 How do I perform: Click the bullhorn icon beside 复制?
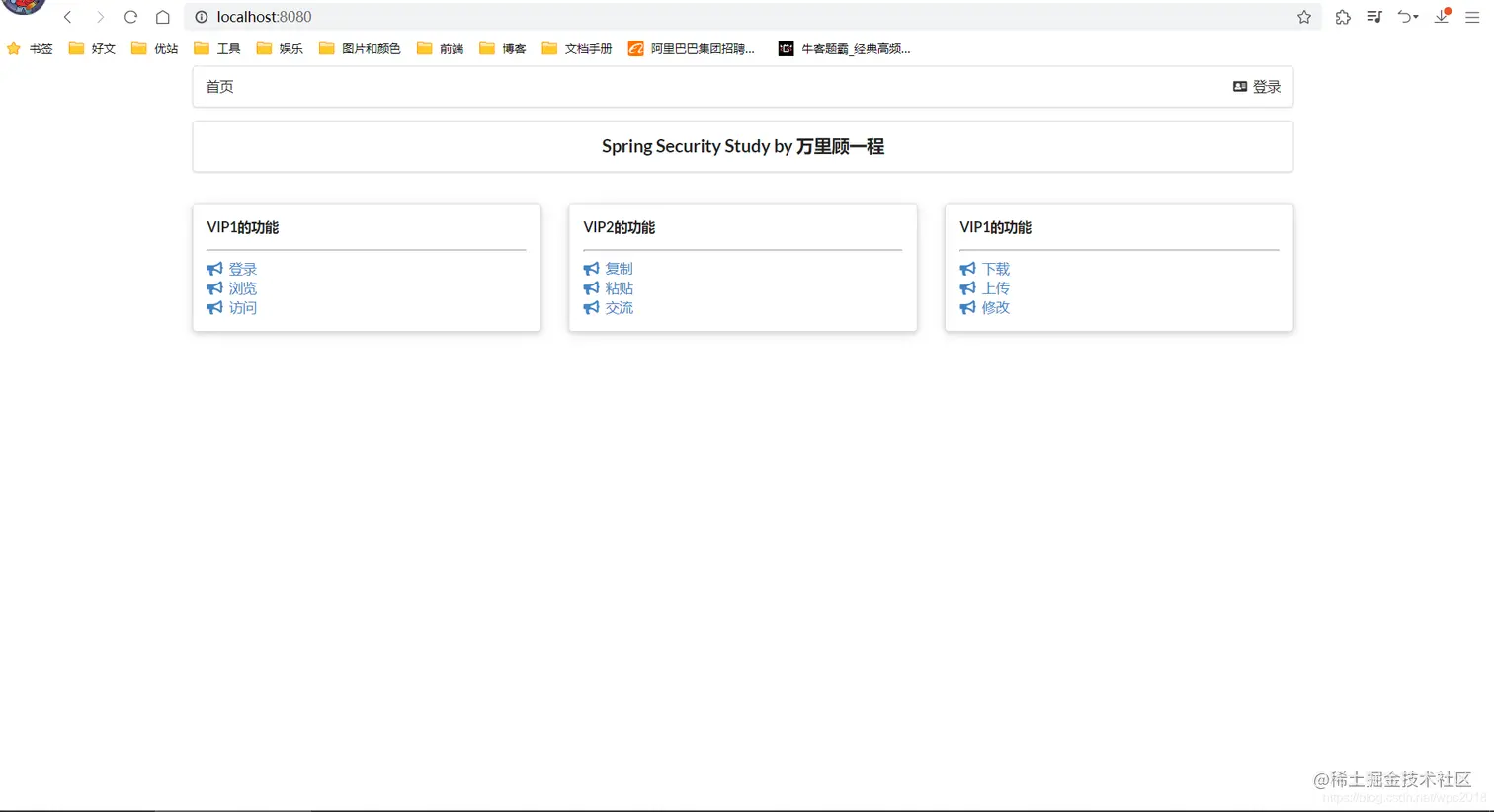tap(591, 269)
